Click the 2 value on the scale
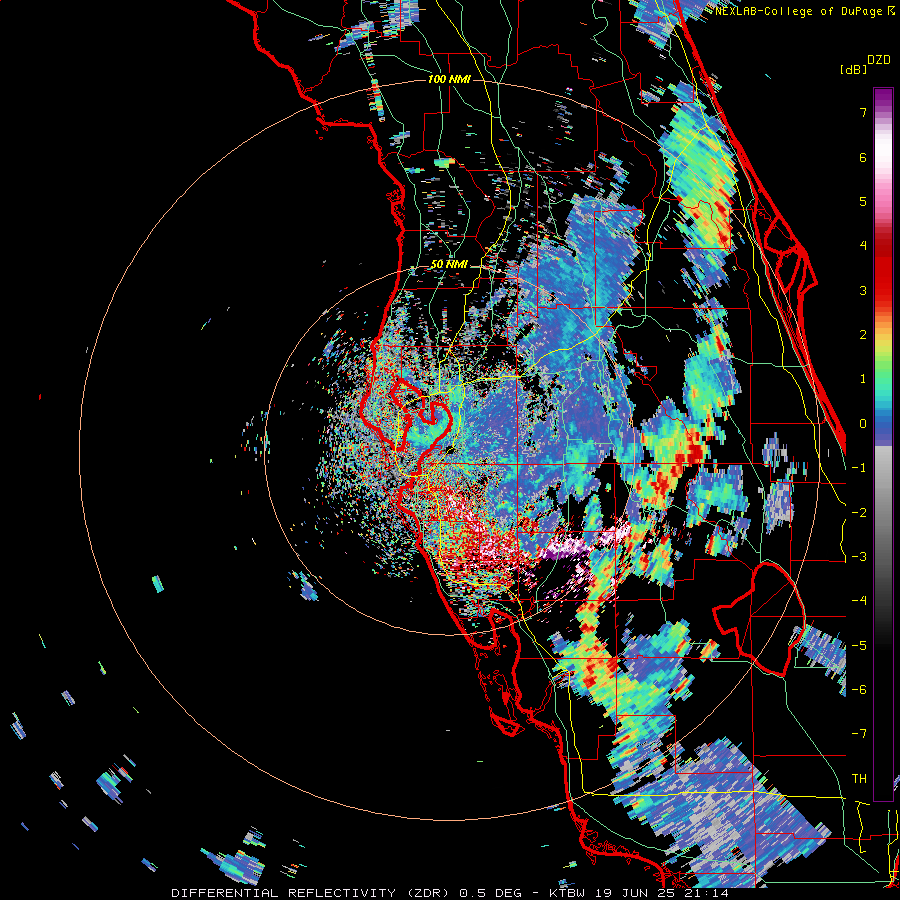Screen dimensions: 900x900 tap(863, 335)
